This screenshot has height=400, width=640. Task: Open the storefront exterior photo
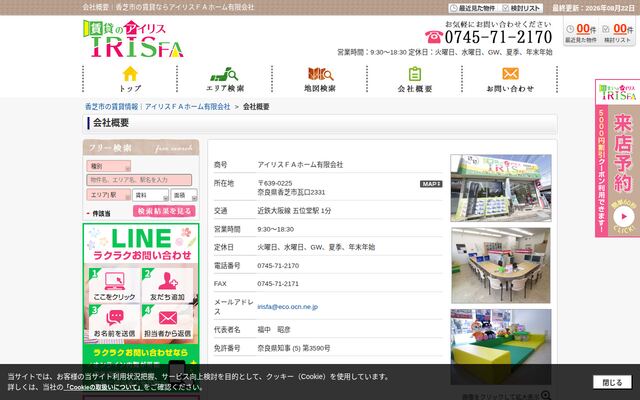pos(501,188)
